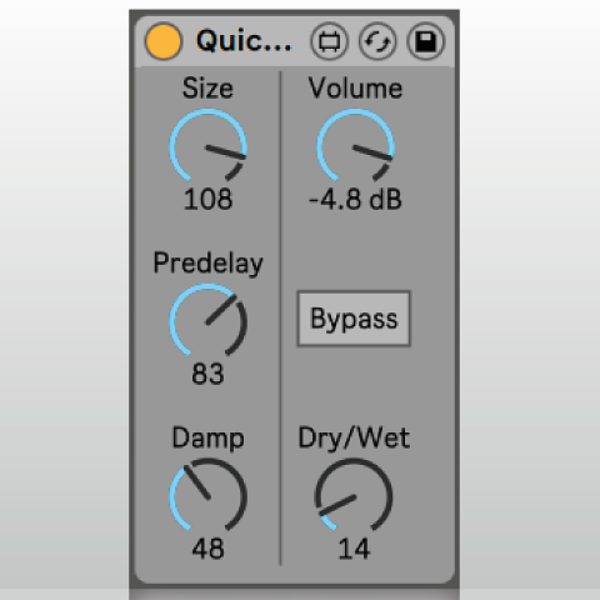Select the Dry/Wet value 14
The image size is (600, 600).
[x=354, y=549]
